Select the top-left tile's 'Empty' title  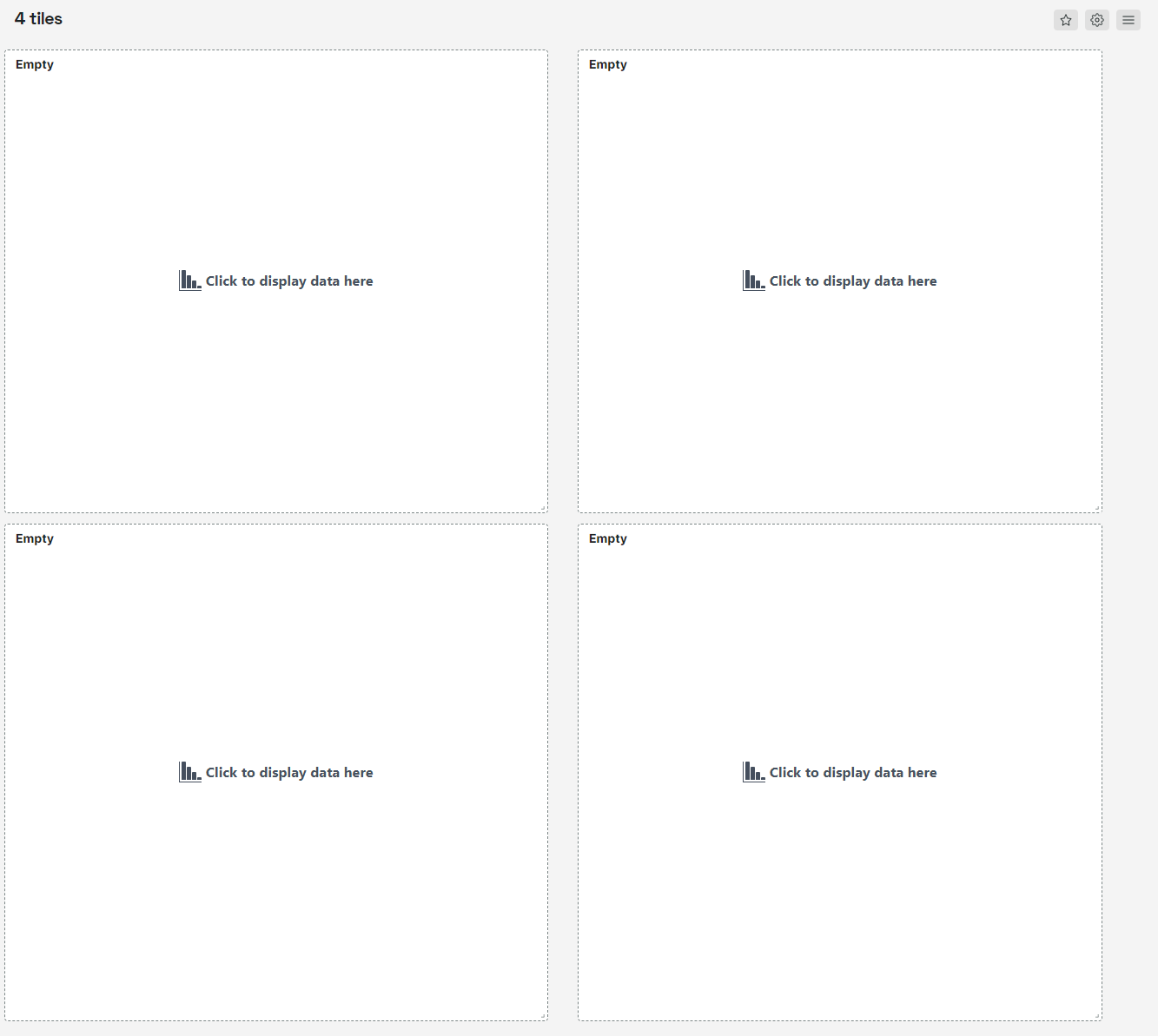pyautogui.click(x=35, y=64)
